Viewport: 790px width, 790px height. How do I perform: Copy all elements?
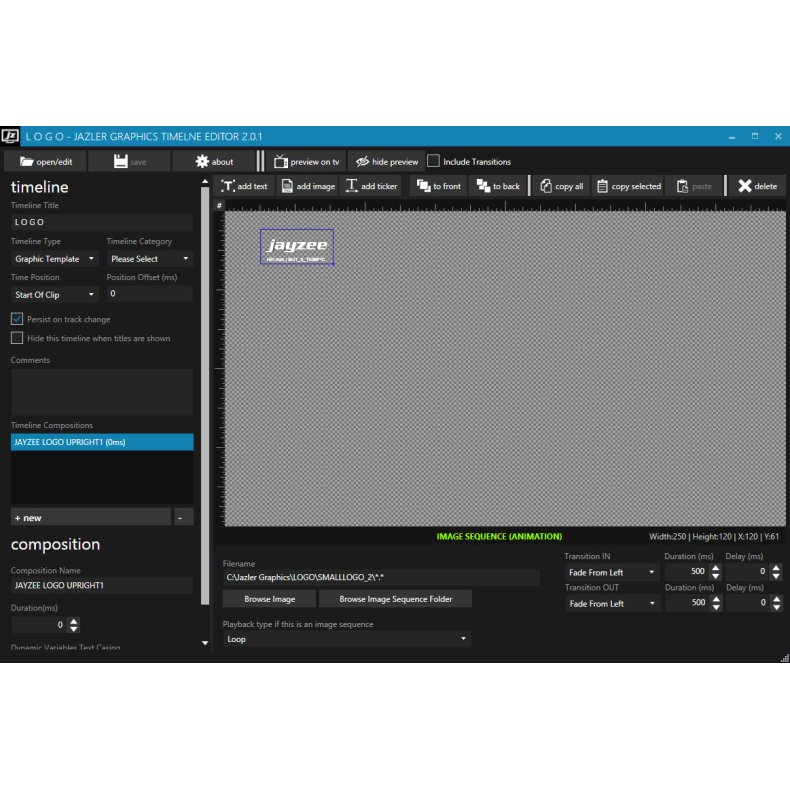(x=561, y=186)
